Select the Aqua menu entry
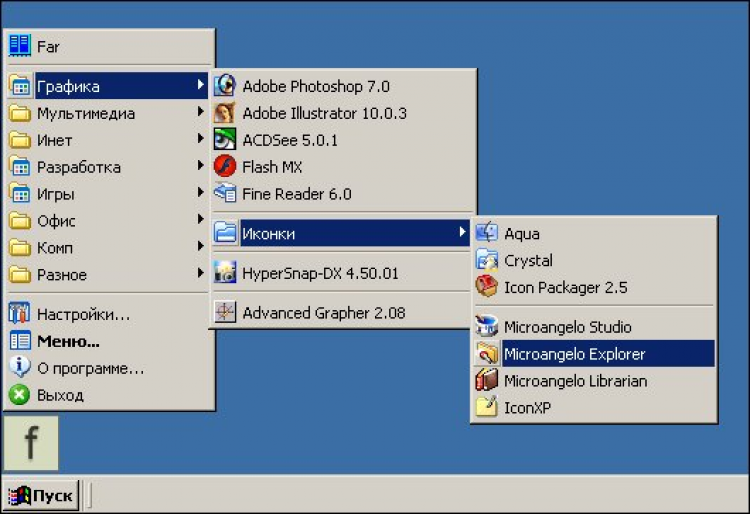The image size is (750, 514). click(x=595, y=233)
